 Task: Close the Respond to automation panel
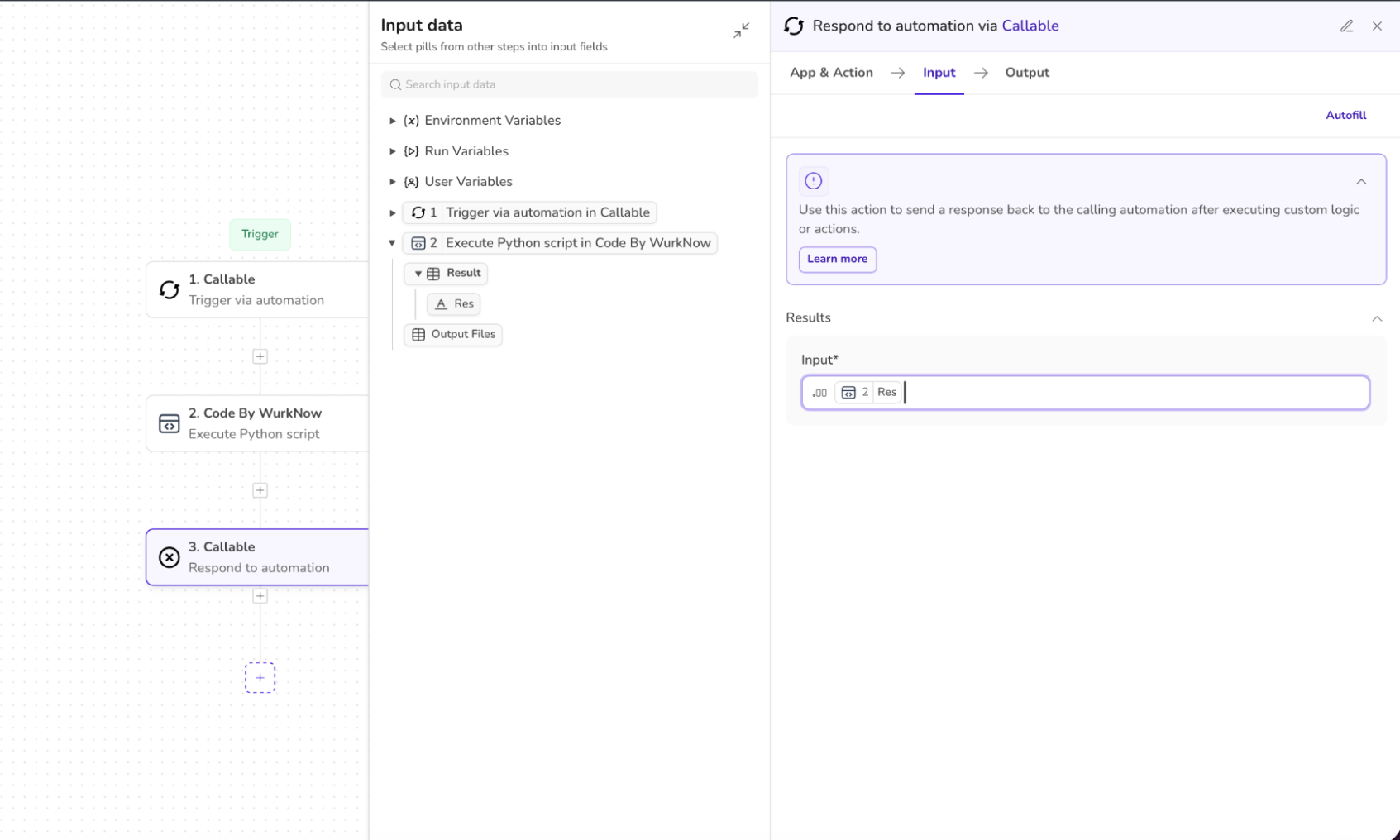pos(1377,26)
